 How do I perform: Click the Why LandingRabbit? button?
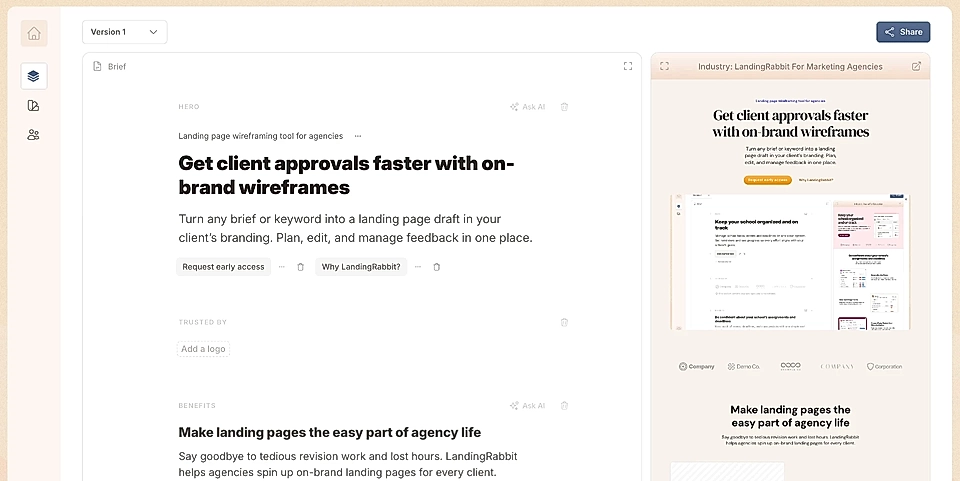point(361,267)
